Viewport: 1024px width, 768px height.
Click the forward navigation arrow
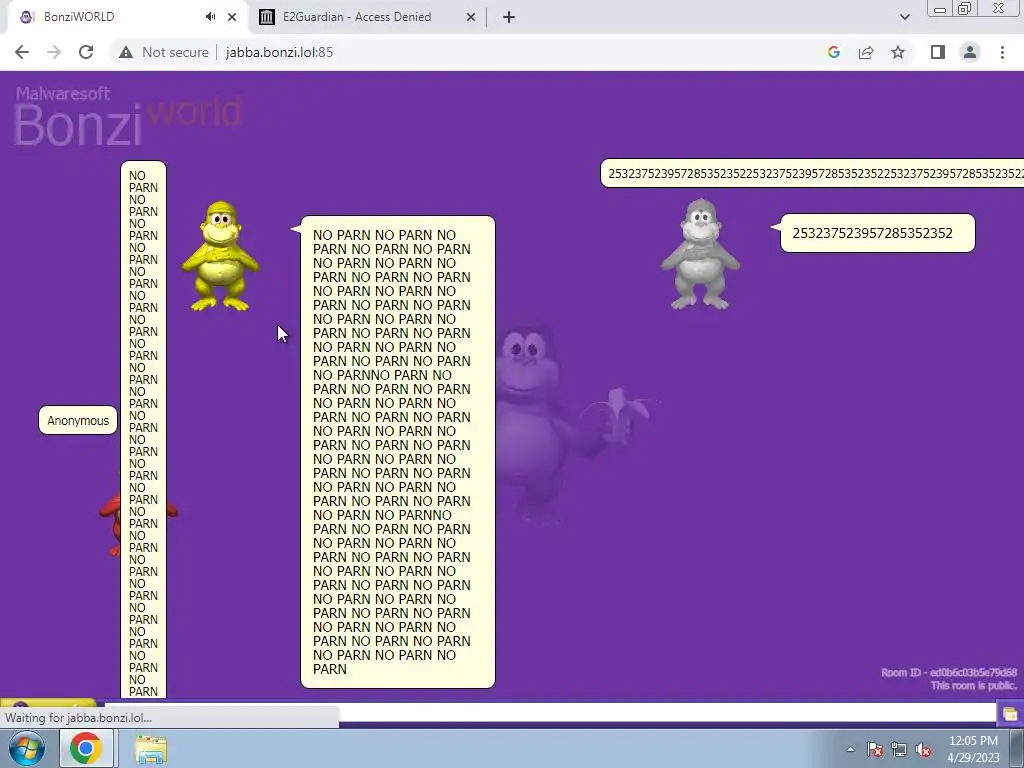[x=54, y=52]
